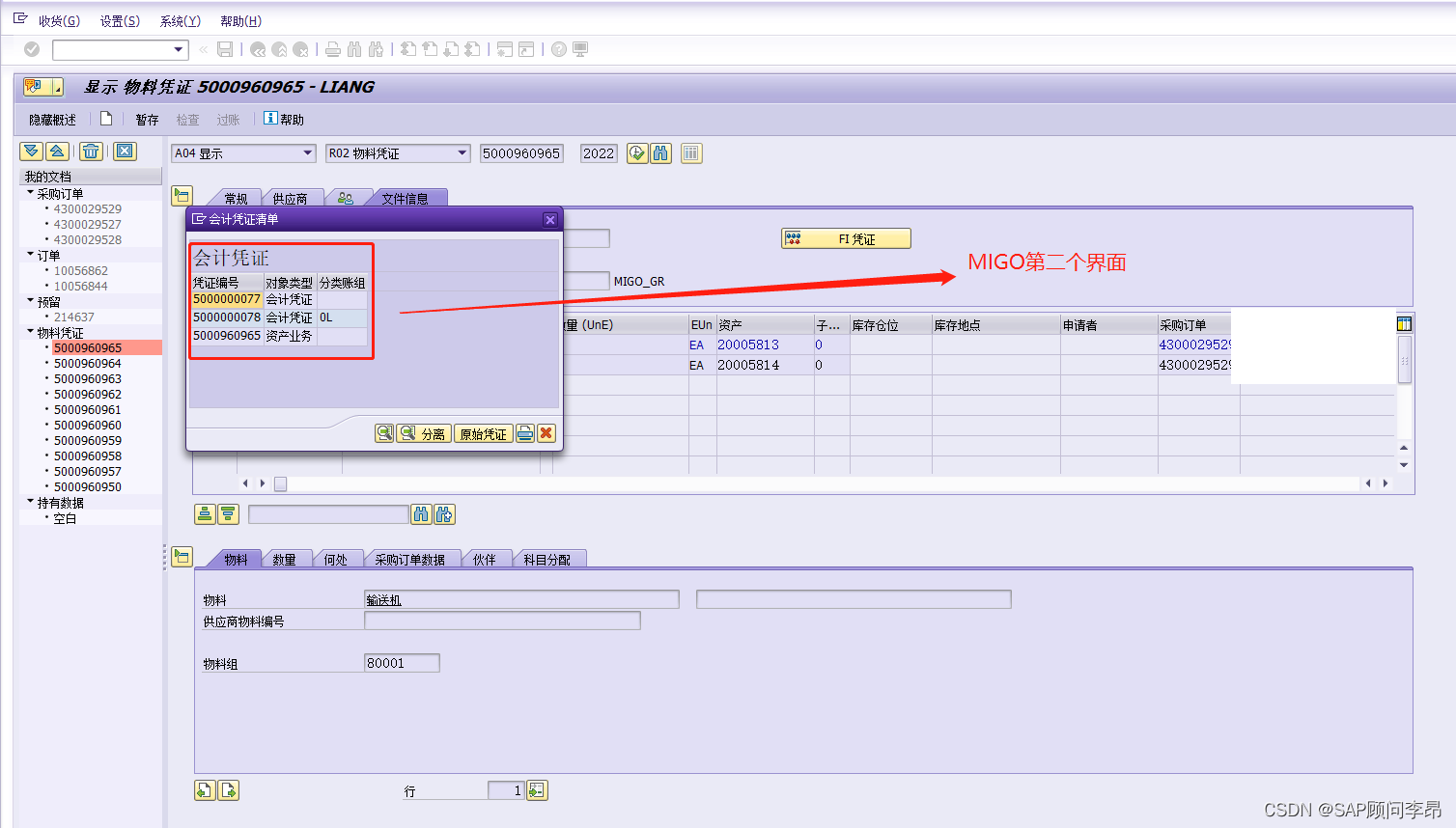Image resolution: width=1456 pixels, height=828 pixels.
Task: Collapse the 预留 tree node
Action: (x=30, y=301)
